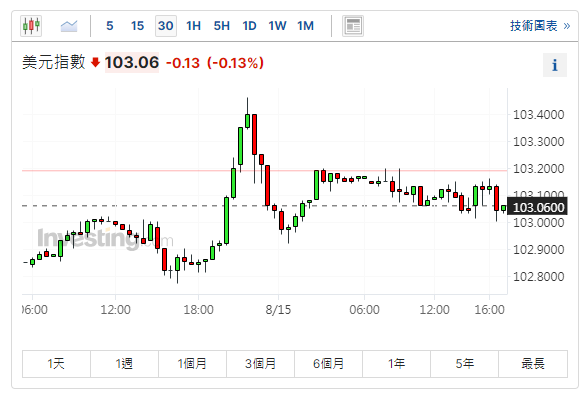Choose the 5H interval

(221, 26)
